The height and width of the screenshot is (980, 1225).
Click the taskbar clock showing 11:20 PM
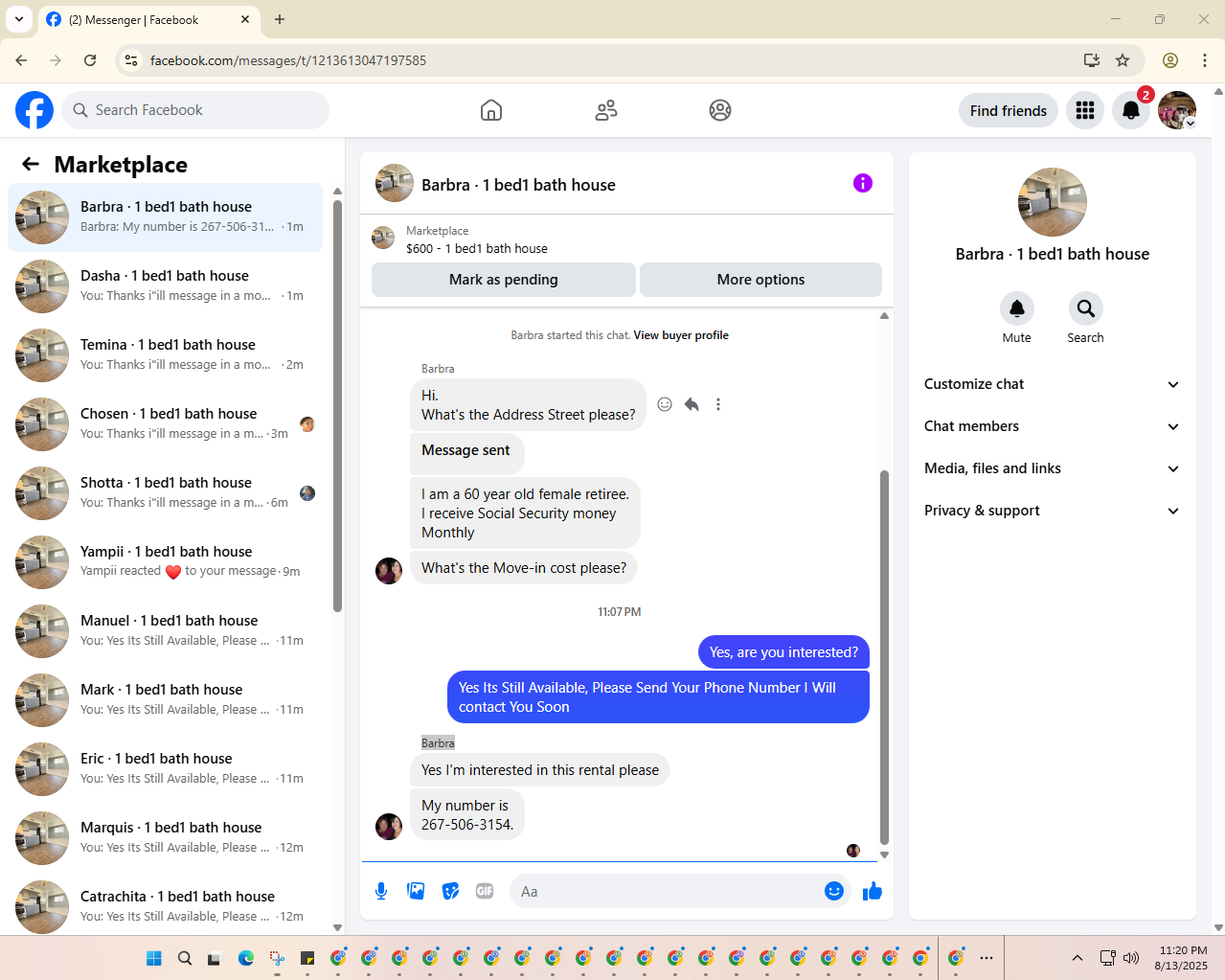coord(1182,958)
